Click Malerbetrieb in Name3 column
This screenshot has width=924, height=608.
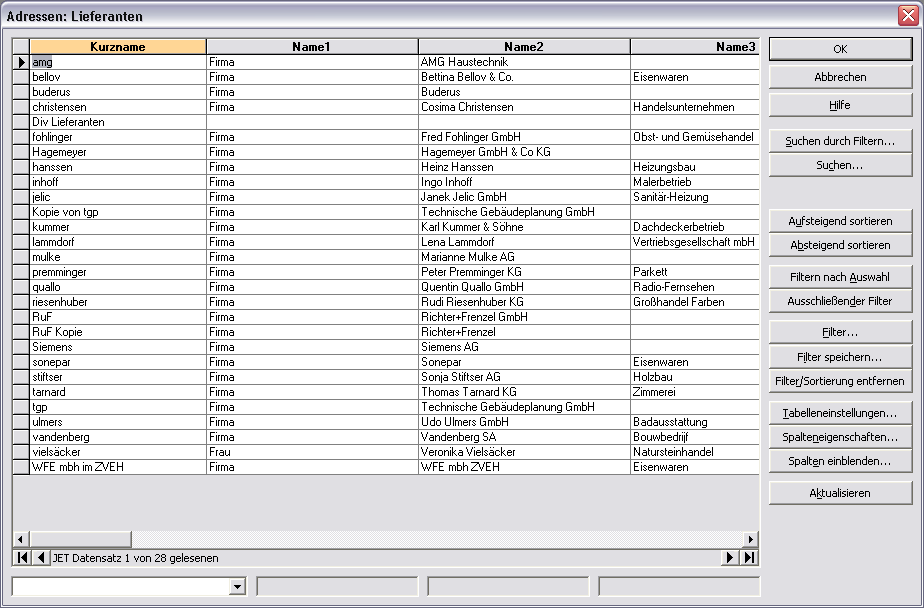coord(695,182)
